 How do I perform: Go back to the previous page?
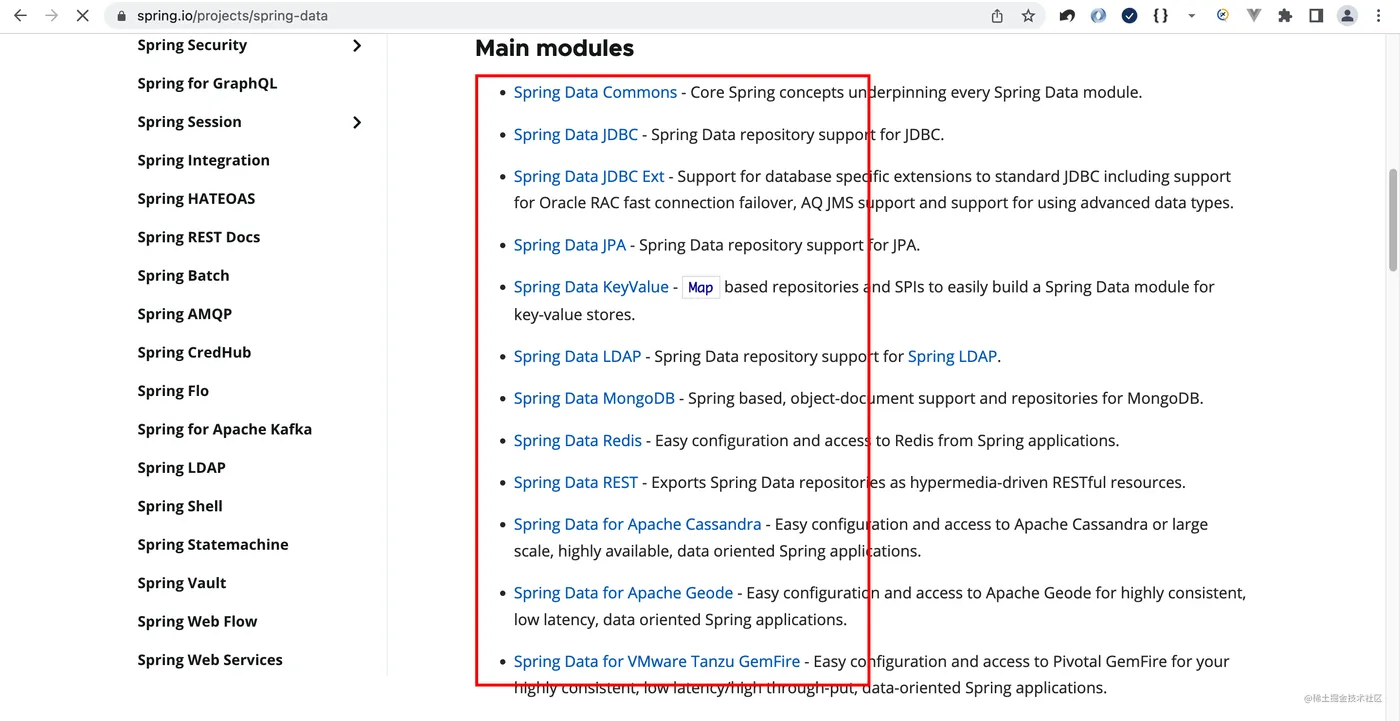click(x=20, y=16)
